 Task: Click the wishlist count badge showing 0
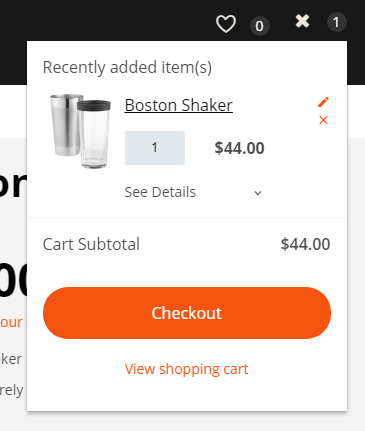[x=260, y=26]
